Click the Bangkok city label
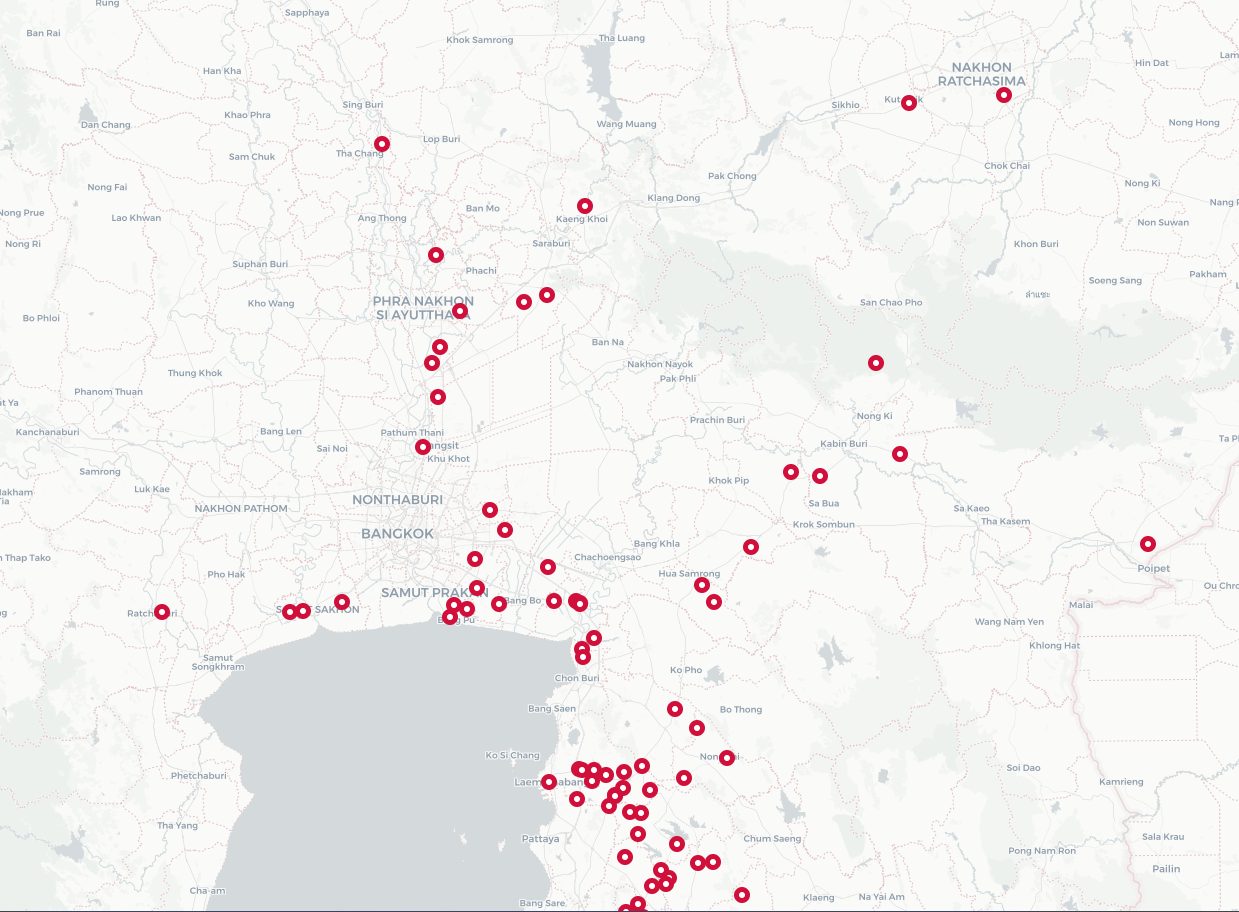1239x912 pixels. coord(398,534)
